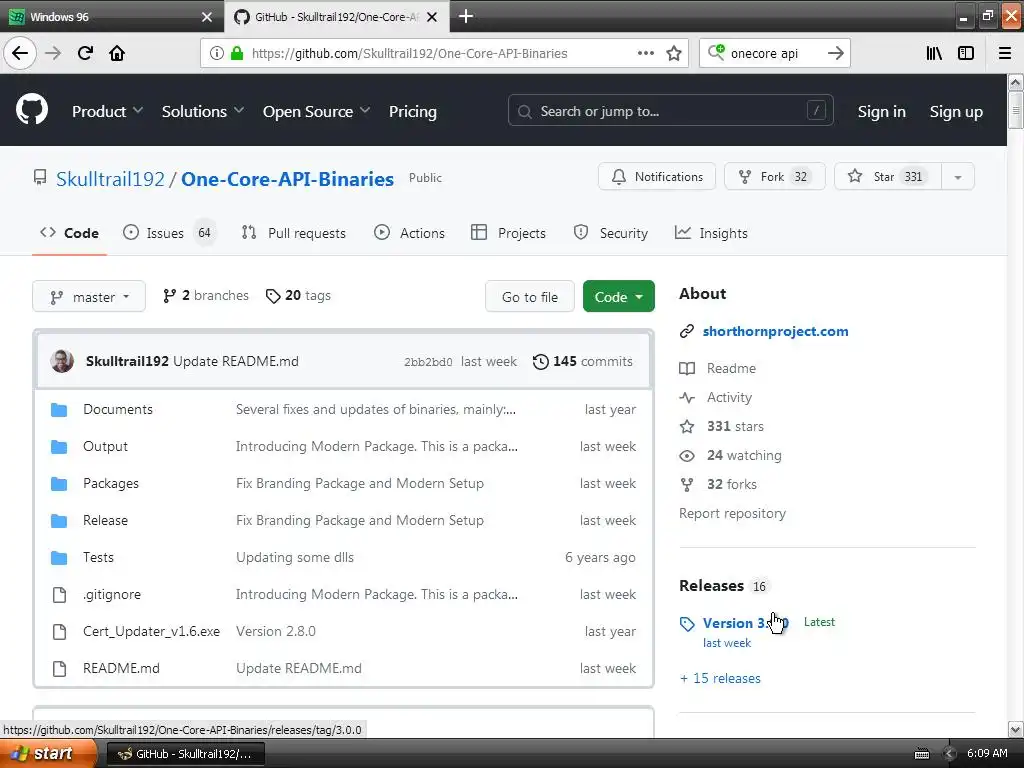Click the Cert_Updater_v1.6.exe file icon

click(x=59, y=632)
